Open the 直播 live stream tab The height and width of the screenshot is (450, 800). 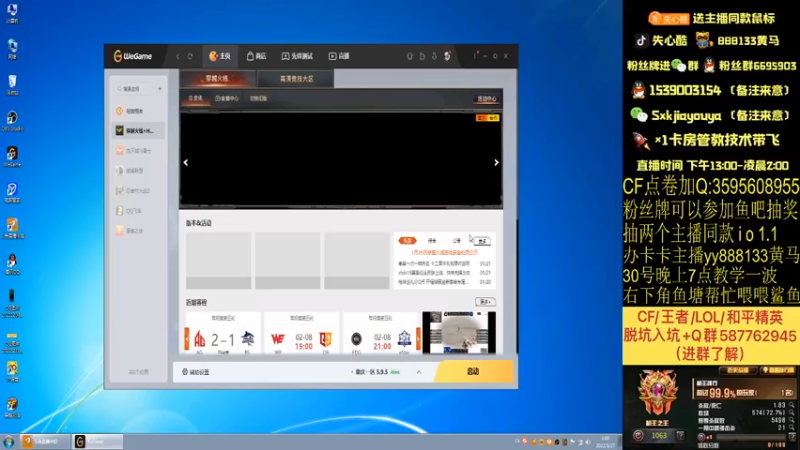339,56
